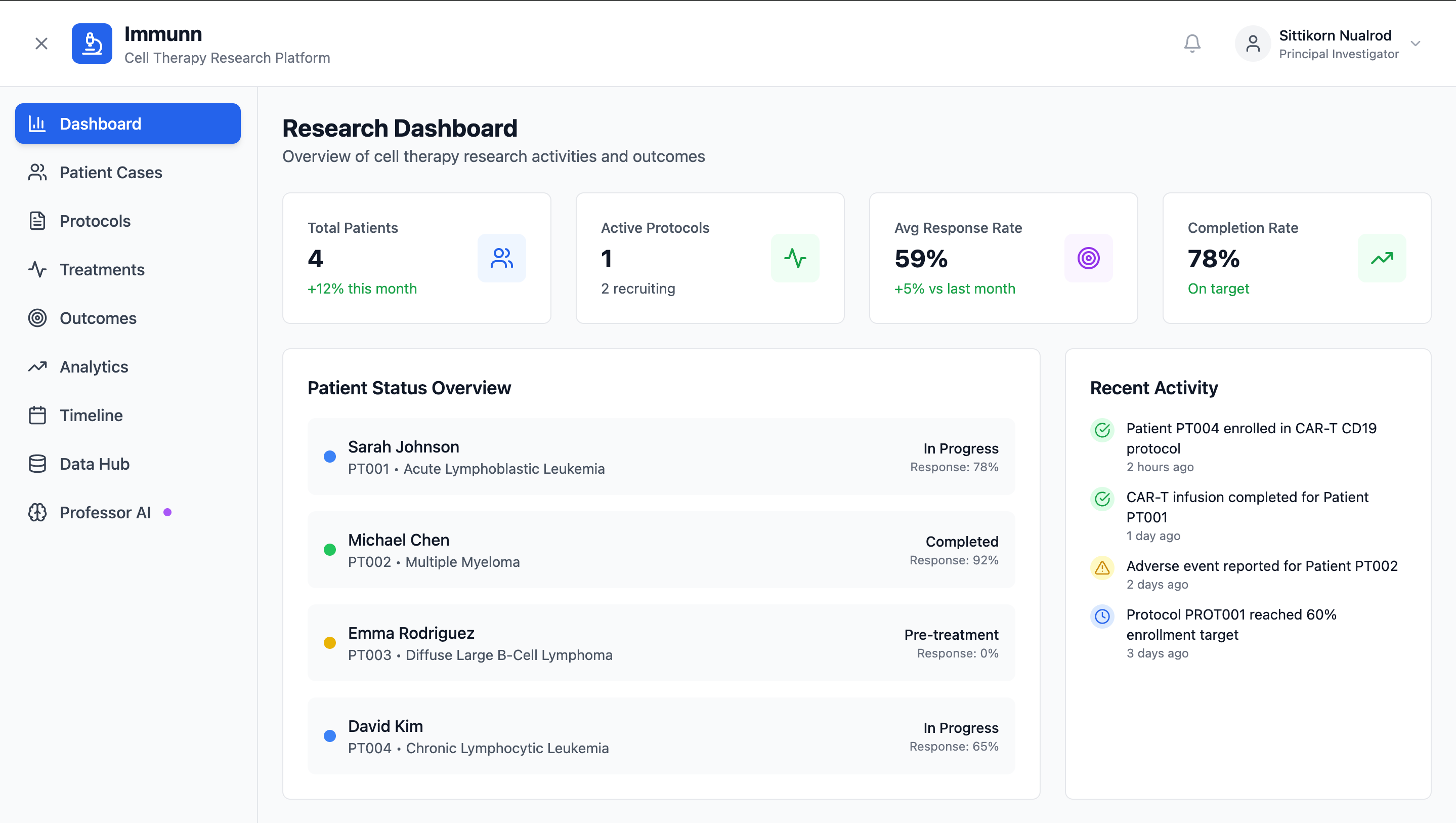
Task: Navigate to Outcomes in sidebar
Action: click(x=98, y=318)
